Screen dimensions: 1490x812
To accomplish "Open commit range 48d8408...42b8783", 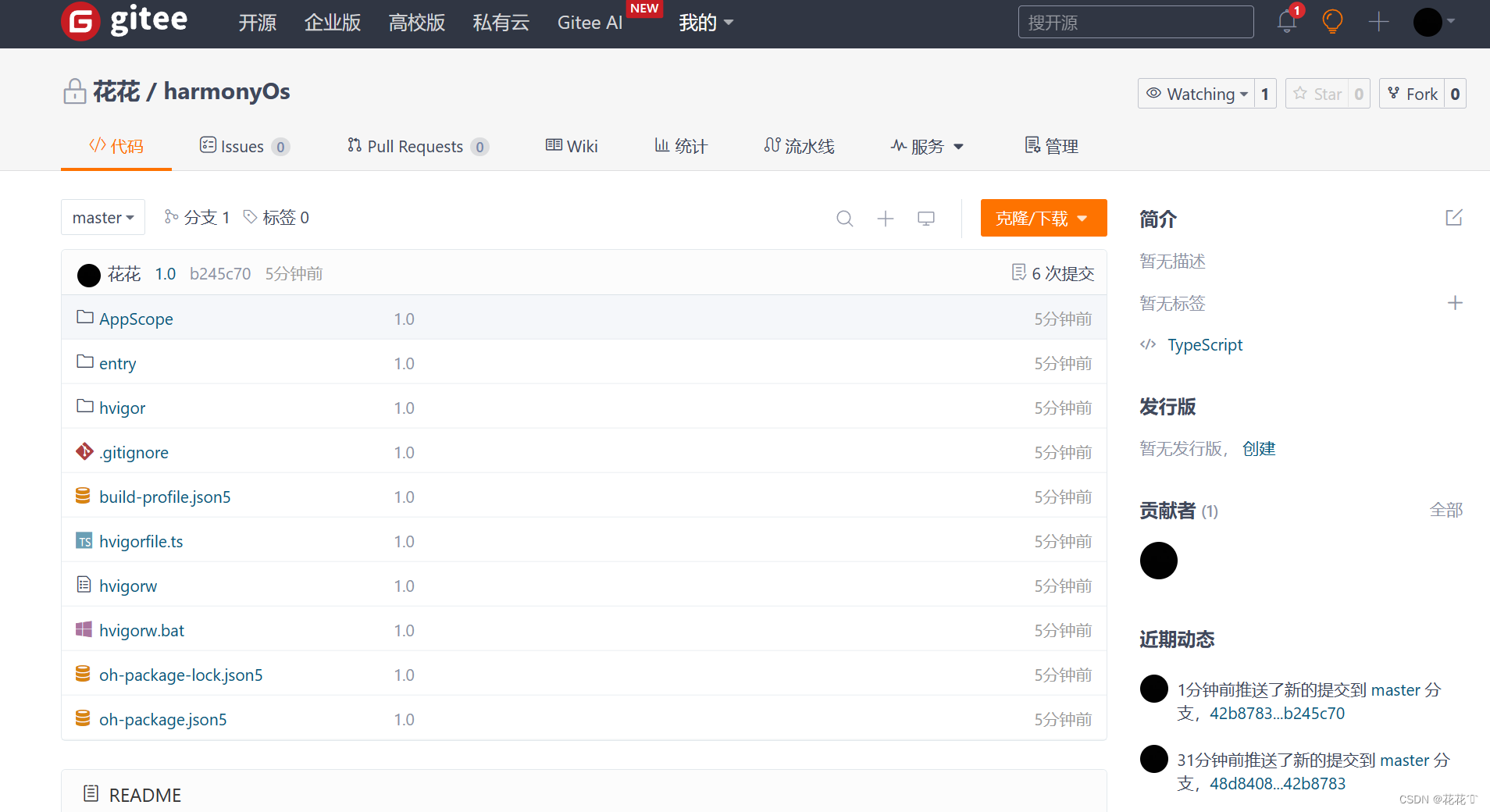I will (1278, 784).
